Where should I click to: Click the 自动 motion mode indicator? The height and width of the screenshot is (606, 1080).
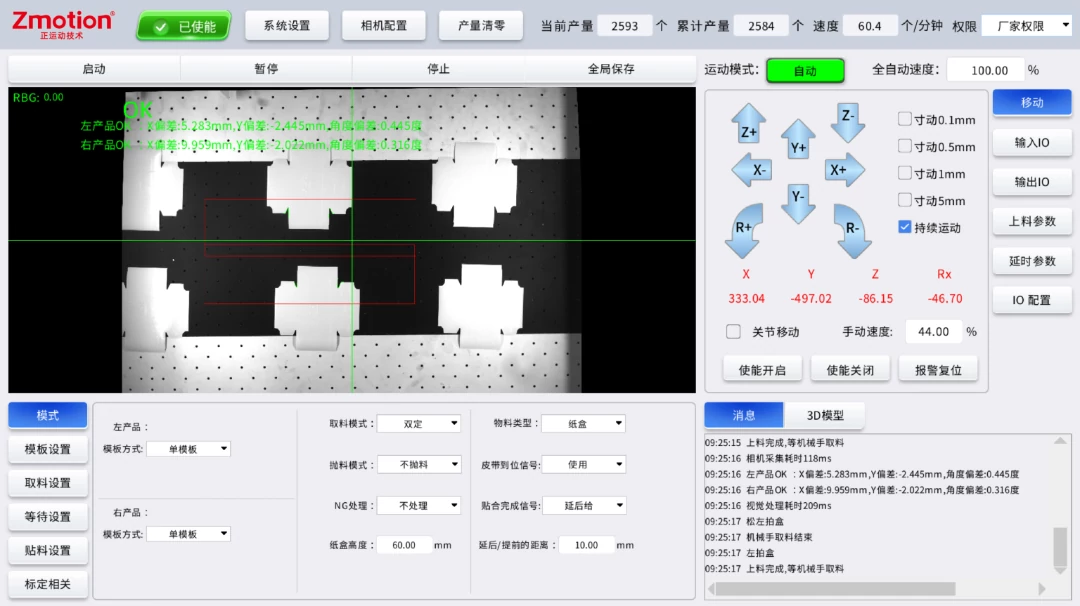tap(805, 70)
